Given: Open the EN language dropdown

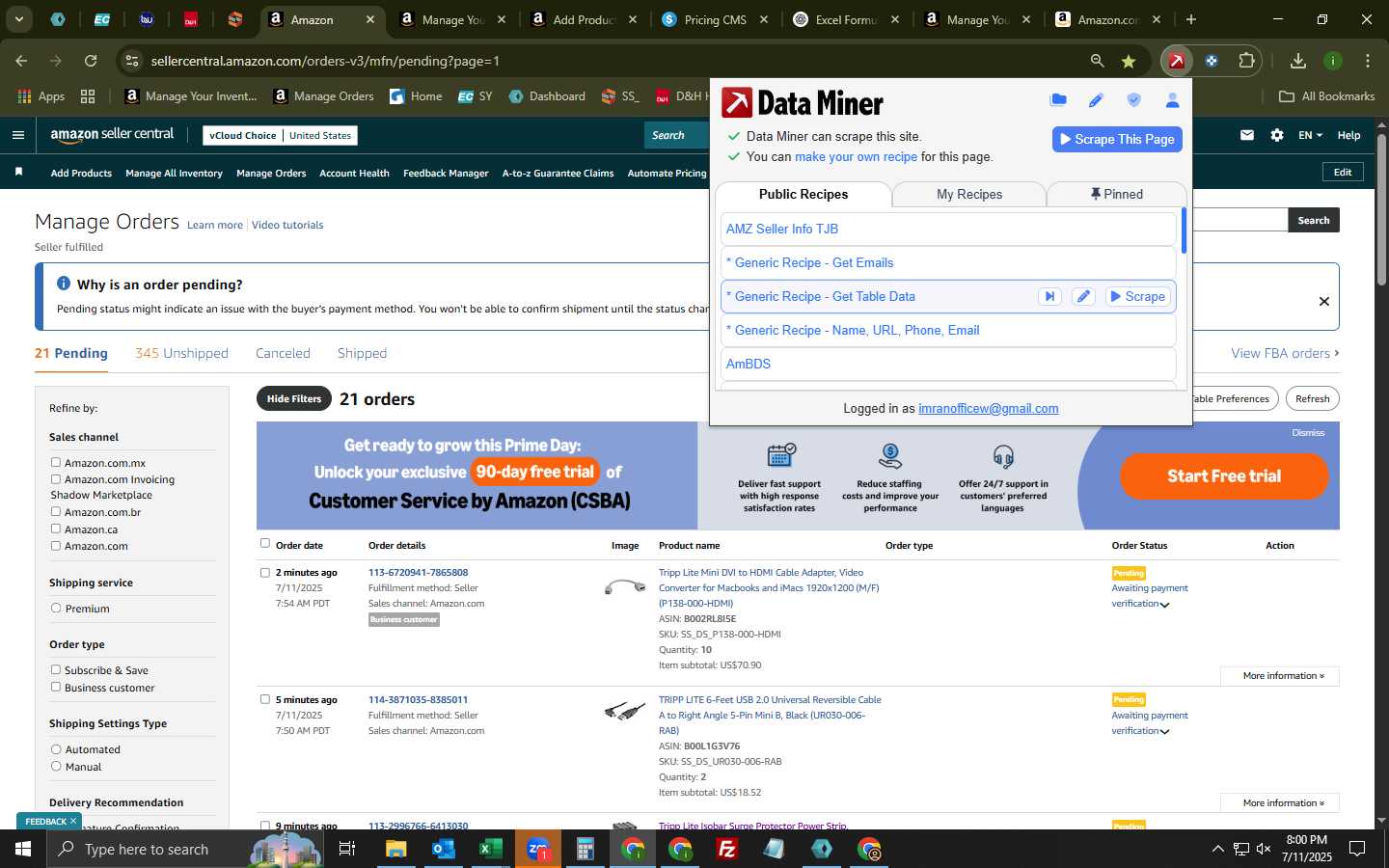Looking at the screenshot, I should coord(1310,135).
